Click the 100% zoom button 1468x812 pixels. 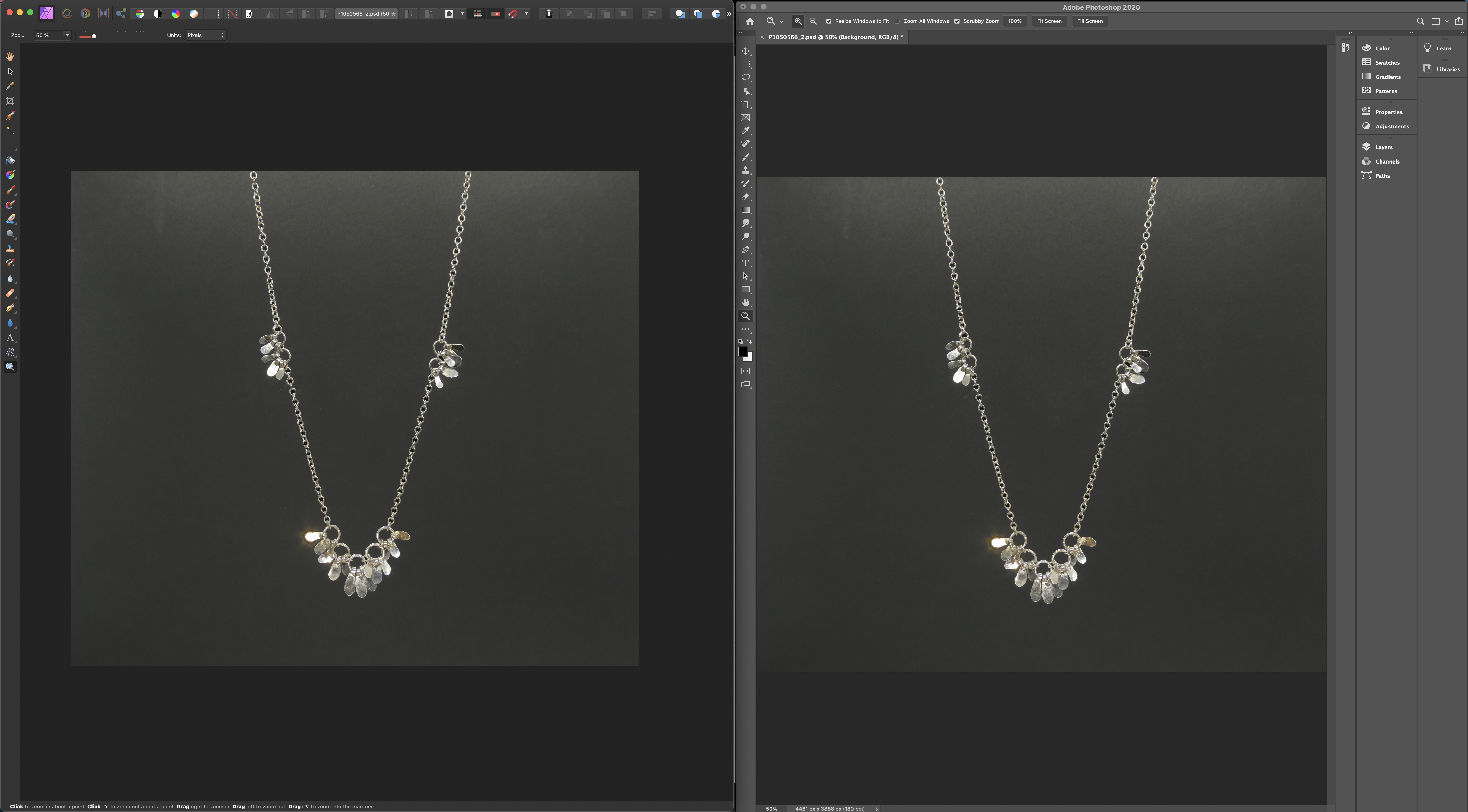(x=1014, y=21)
